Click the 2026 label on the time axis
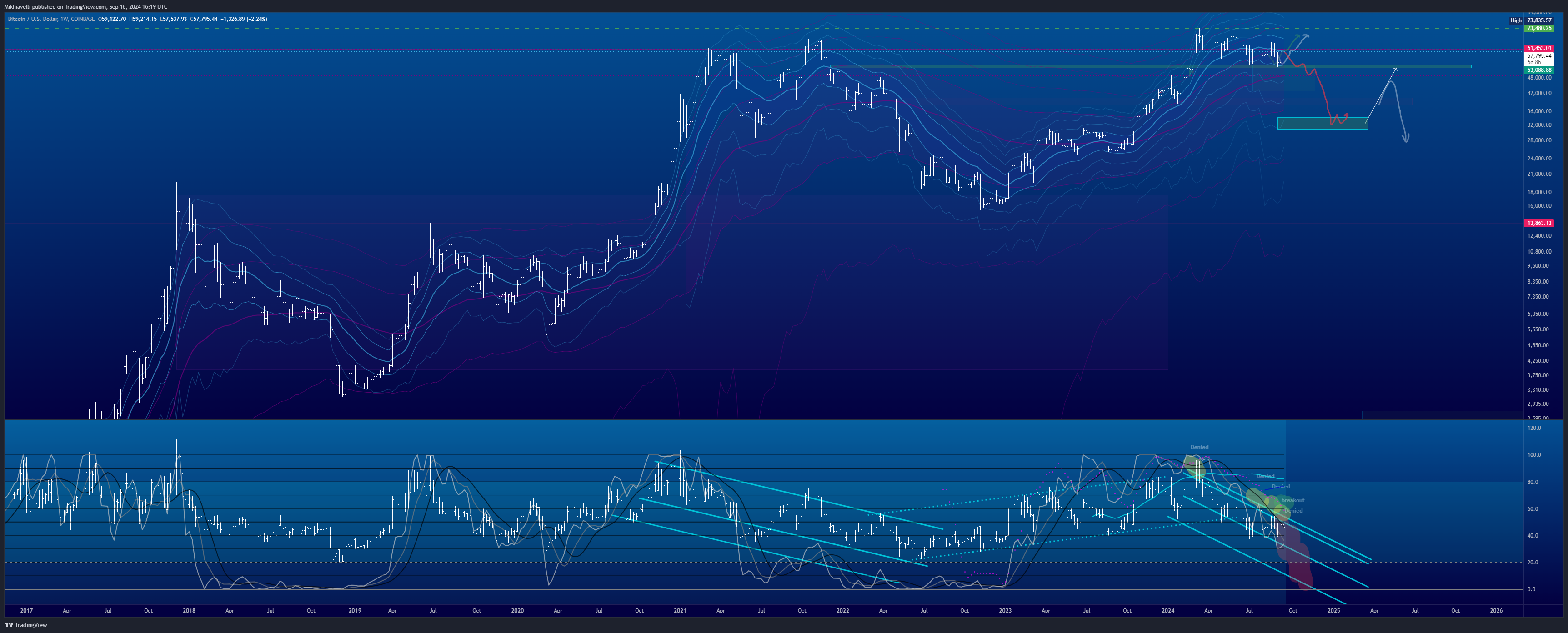The image size is (1568, 633). point(1496,610)
